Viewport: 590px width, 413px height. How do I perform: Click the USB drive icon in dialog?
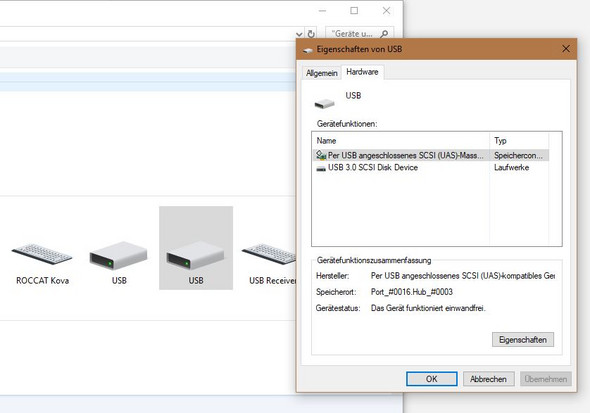324,103
